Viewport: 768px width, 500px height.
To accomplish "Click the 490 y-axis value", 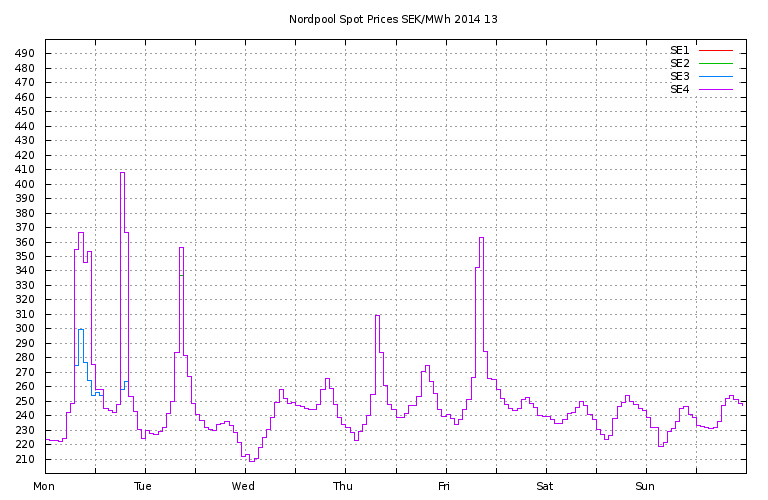I will (x=24, y=53).
